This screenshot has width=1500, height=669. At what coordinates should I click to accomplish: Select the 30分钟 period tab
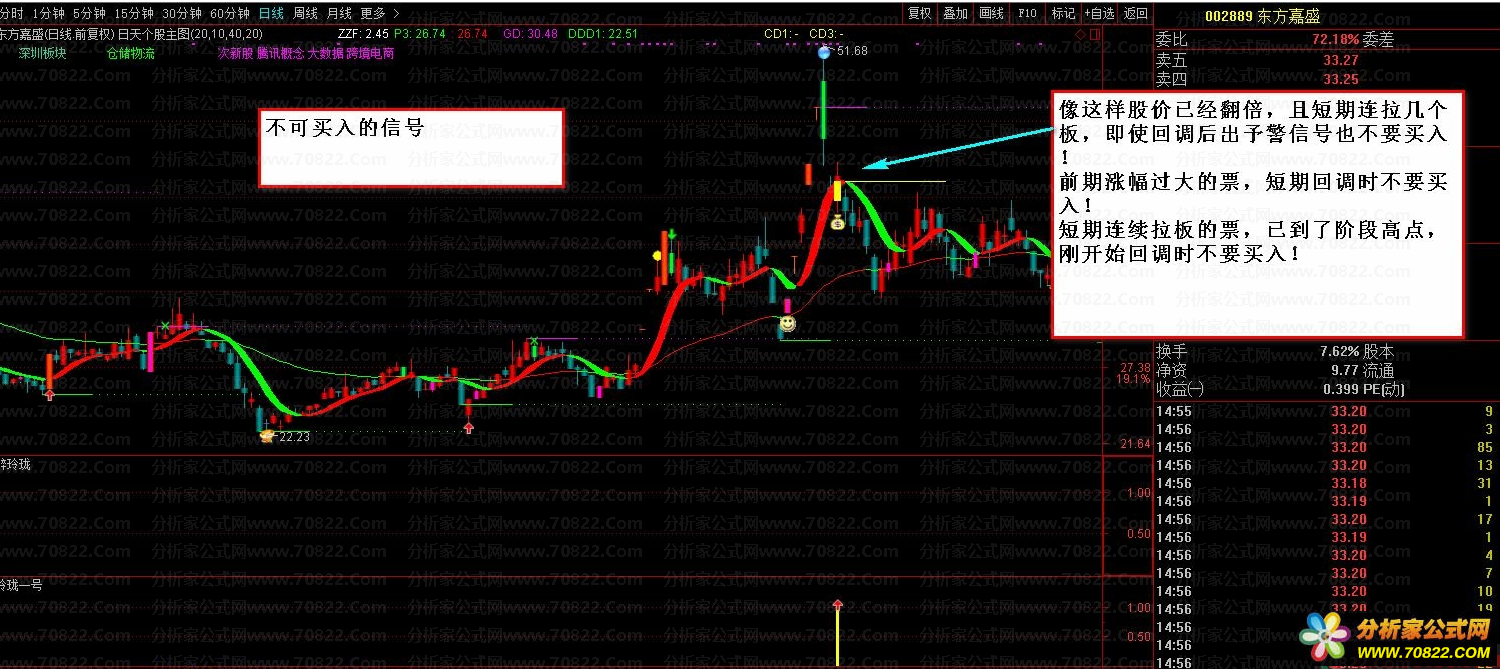click(182, 13)
